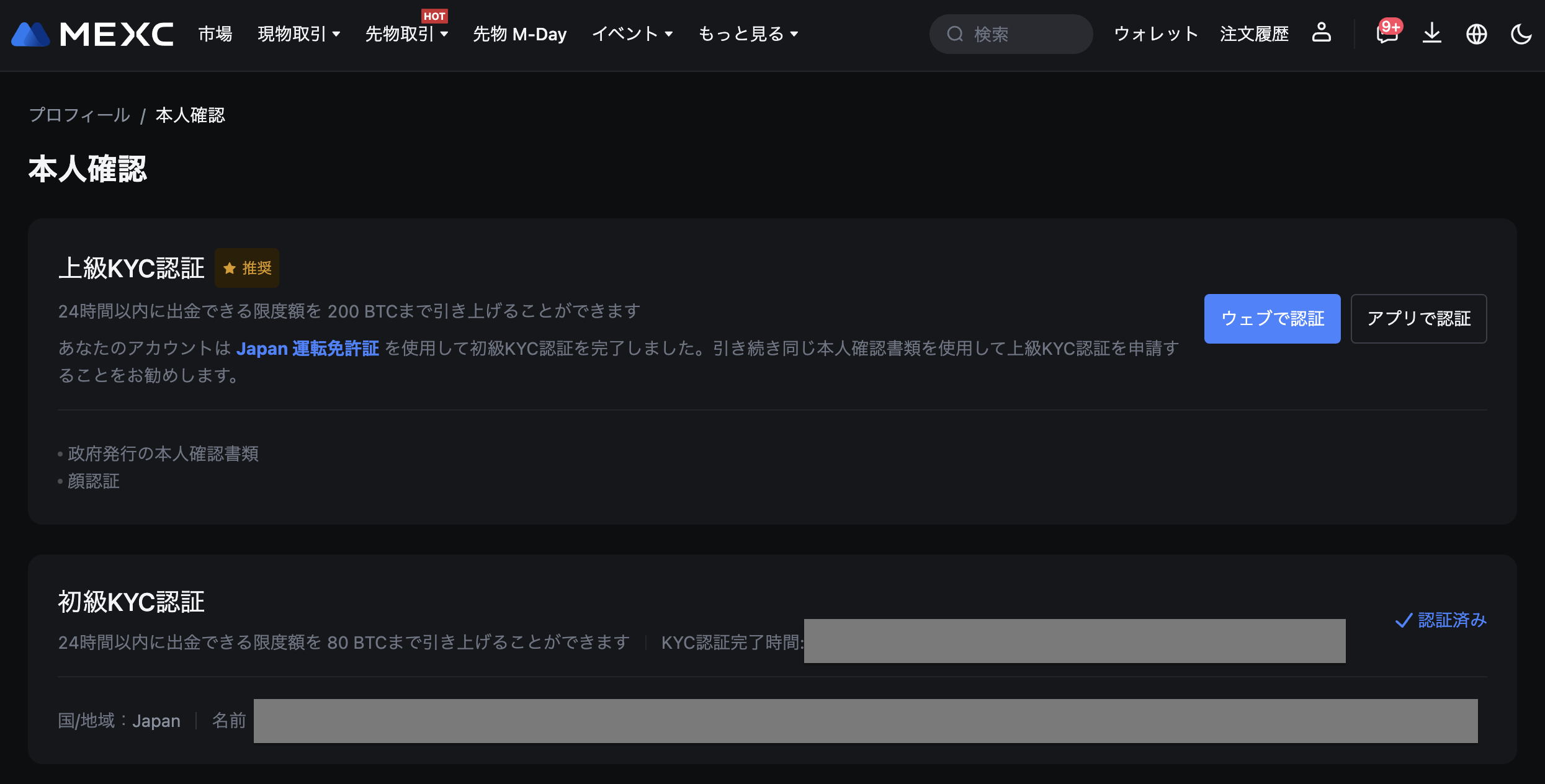This screenshot has width=1545, height=784.
Task: Click the 認証済み checkmark status
Action: pyautogui.click(x=1440, y=620)
